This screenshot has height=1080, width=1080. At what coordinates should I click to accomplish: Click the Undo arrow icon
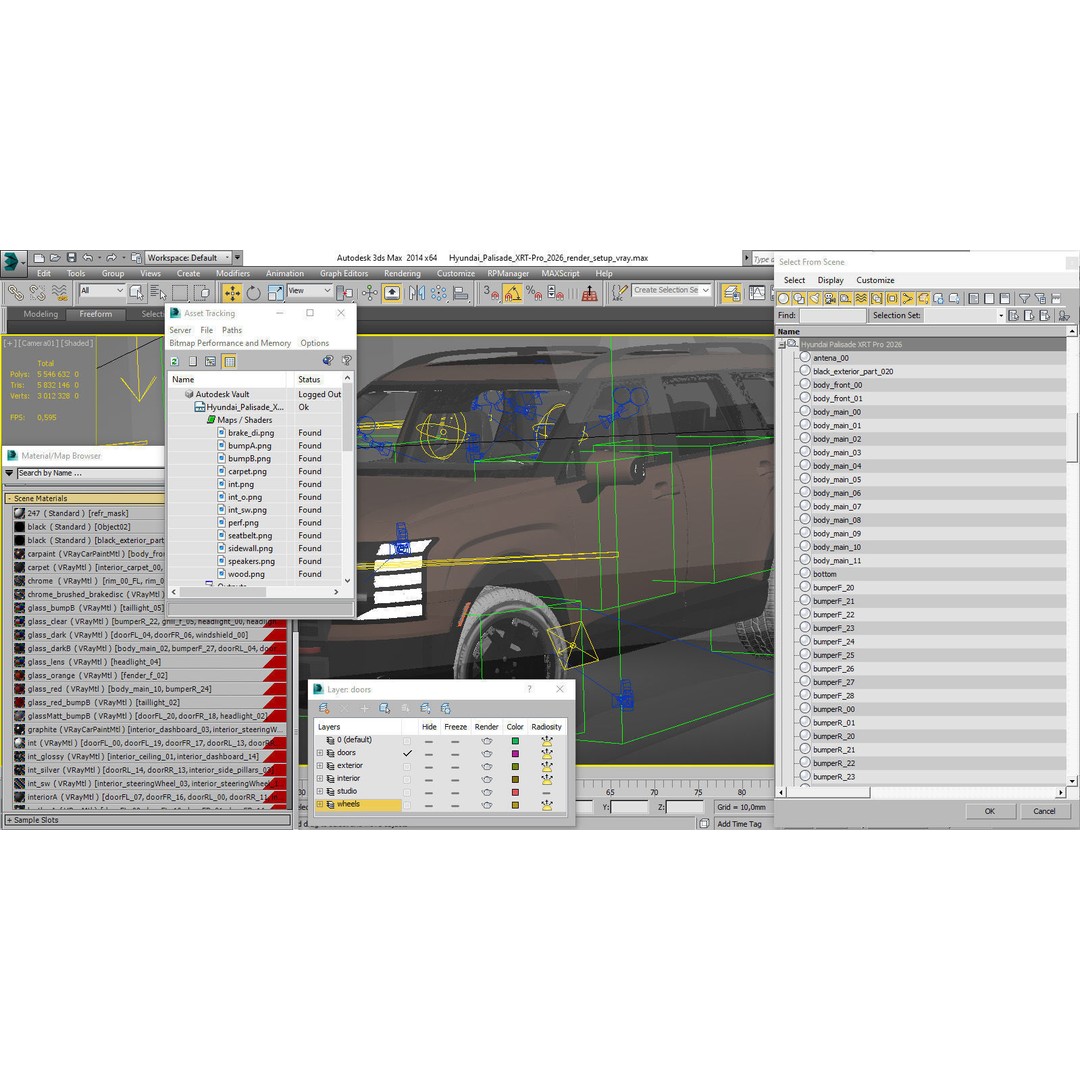coord(87,258)
